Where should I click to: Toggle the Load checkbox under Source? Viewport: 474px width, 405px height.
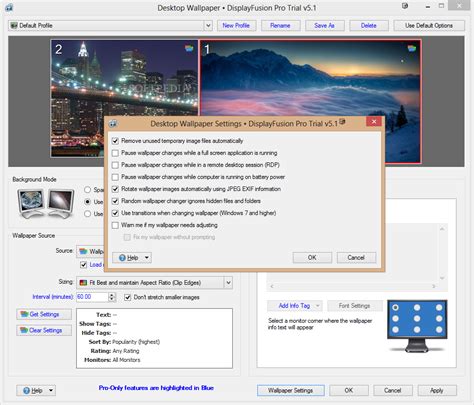tap(83, 265)
